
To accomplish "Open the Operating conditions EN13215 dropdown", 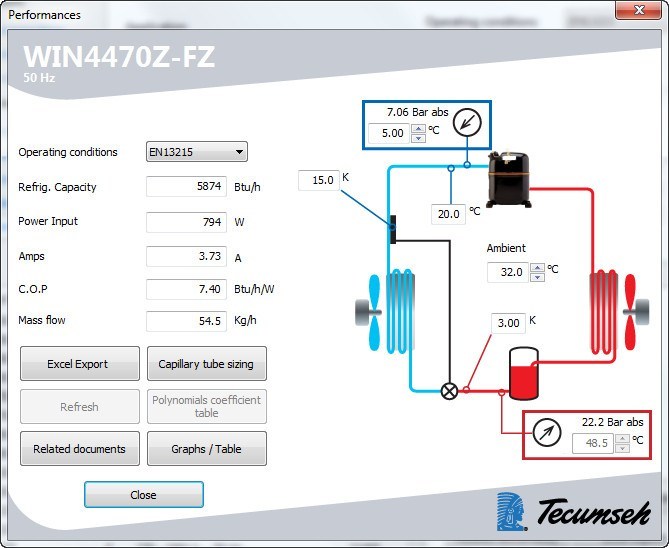I will coord(197,152).
